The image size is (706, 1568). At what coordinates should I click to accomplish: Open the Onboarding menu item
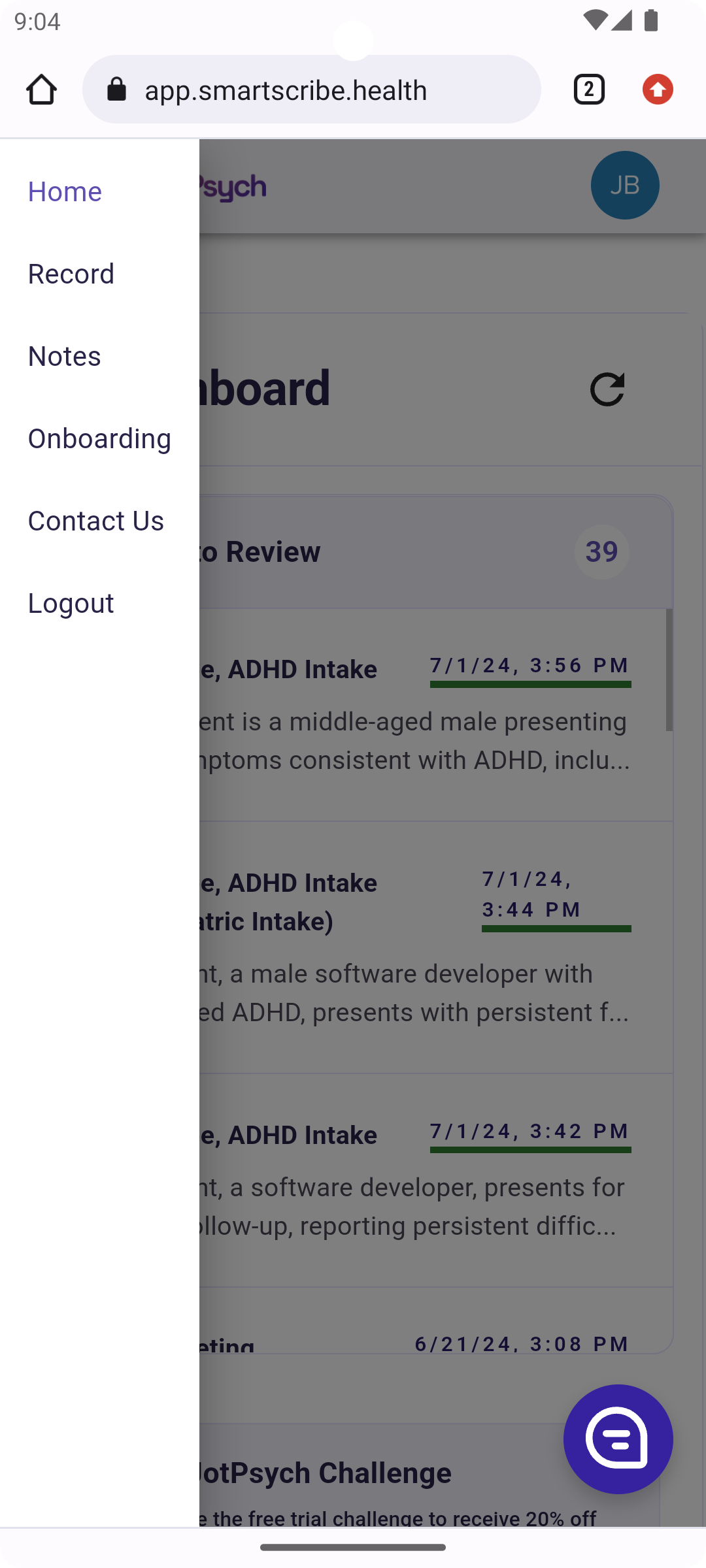point(99,438)
